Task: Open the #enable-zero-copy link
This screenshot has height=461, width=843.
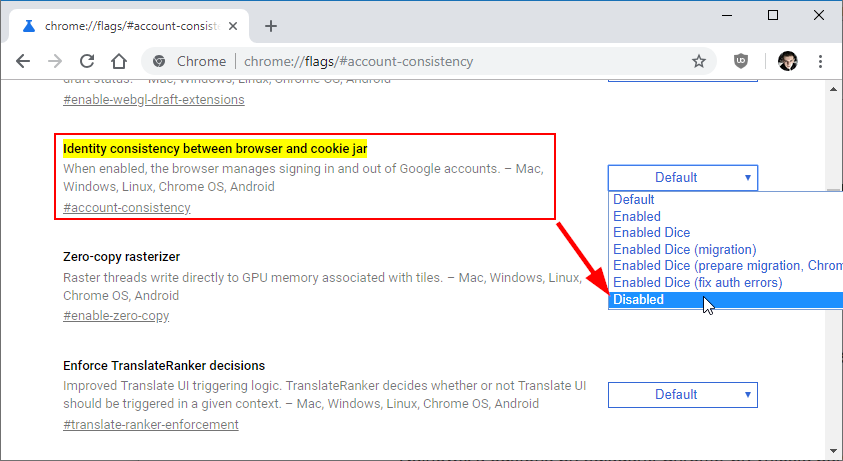Action: pyautogui.click(x=116, y=316)
